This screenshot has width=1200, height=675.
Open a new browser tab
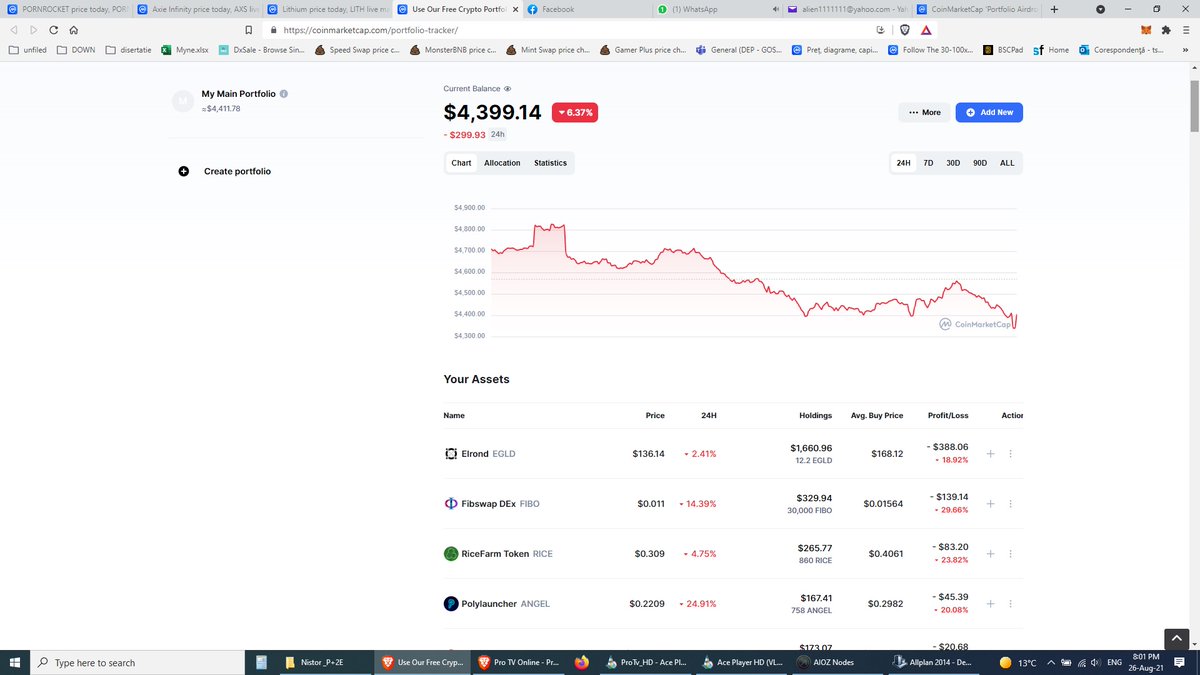coord(1054,9)
